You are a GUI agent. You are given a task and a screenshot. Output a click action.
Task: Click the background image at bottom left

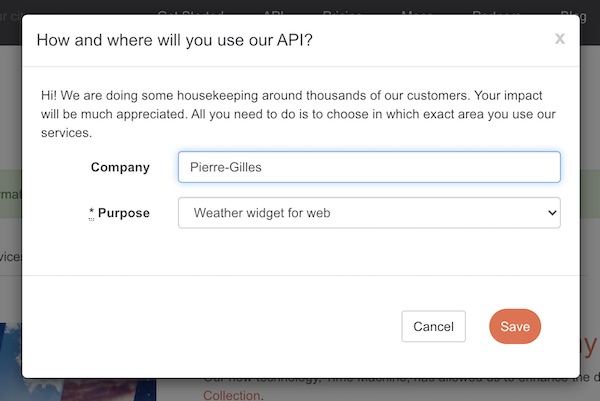10,360
